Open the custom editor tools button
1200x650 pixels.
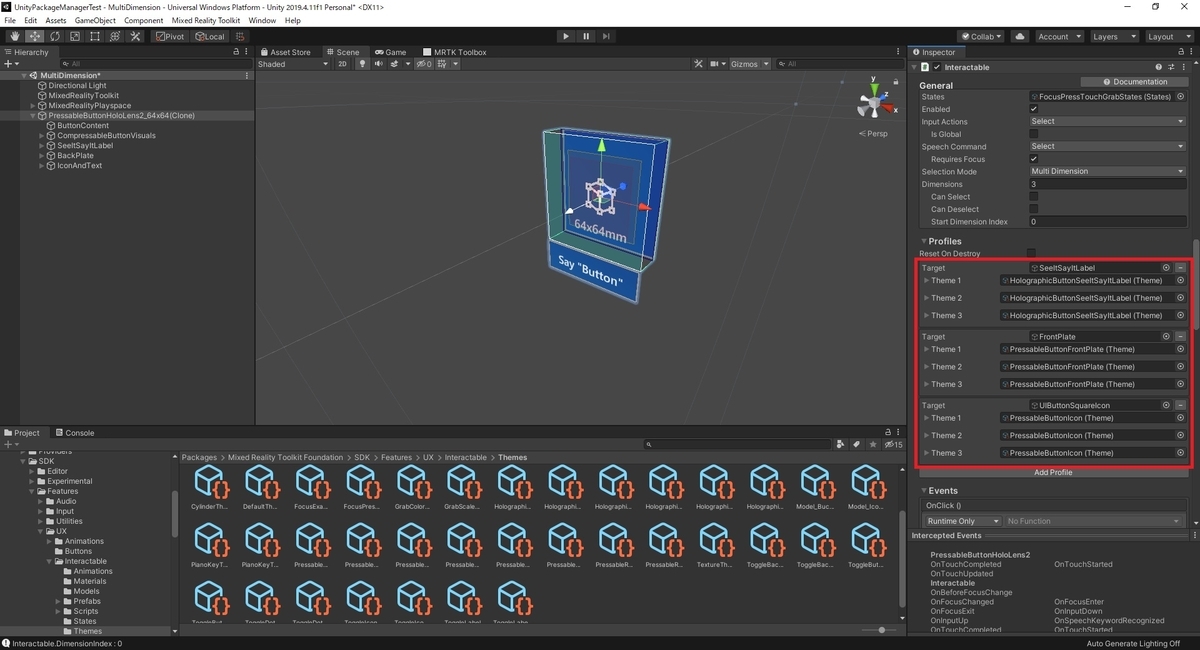pyautogui.click(x=135, y=36)
